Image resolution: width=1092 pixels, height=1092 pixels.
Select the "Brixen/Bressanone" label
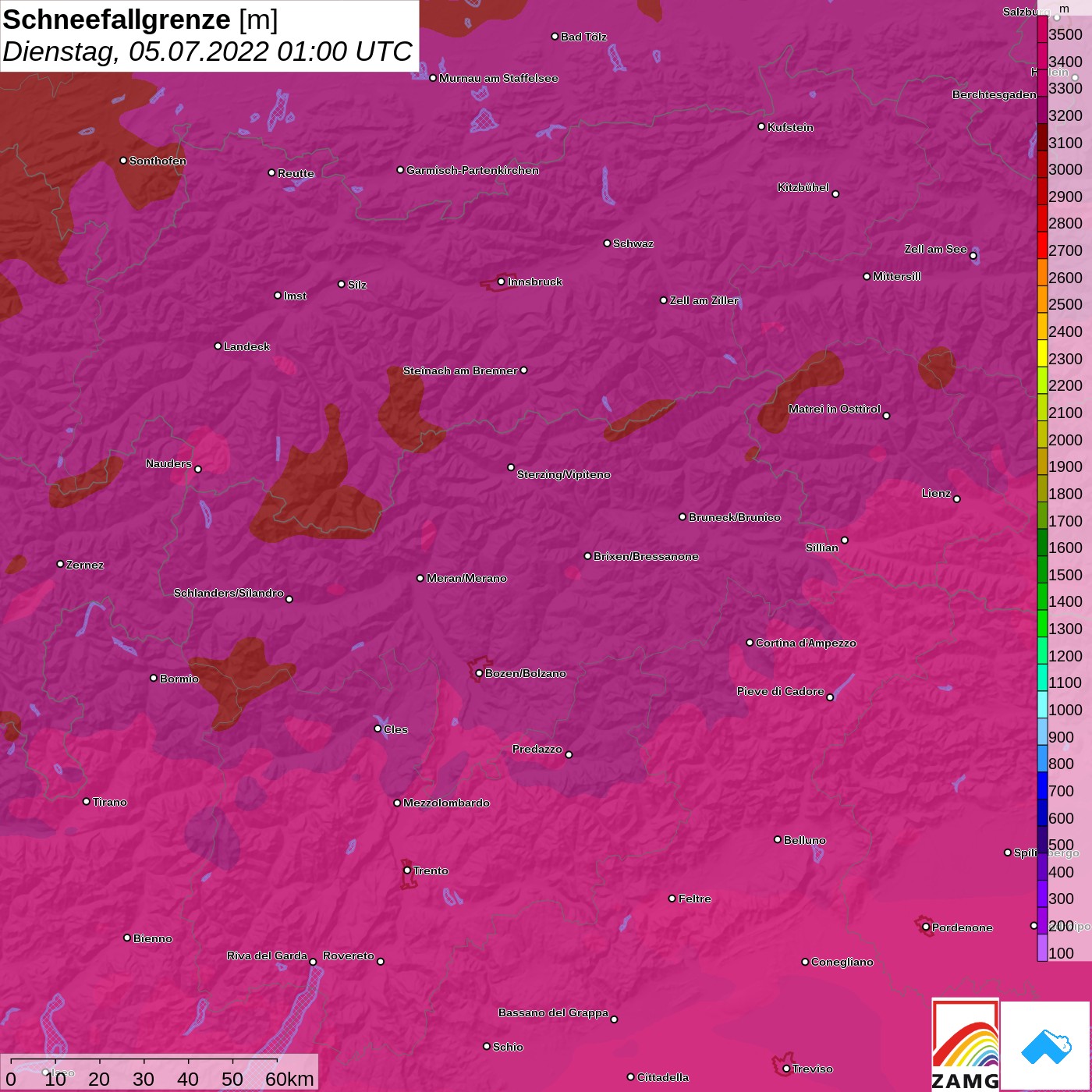tap(646, 556)
